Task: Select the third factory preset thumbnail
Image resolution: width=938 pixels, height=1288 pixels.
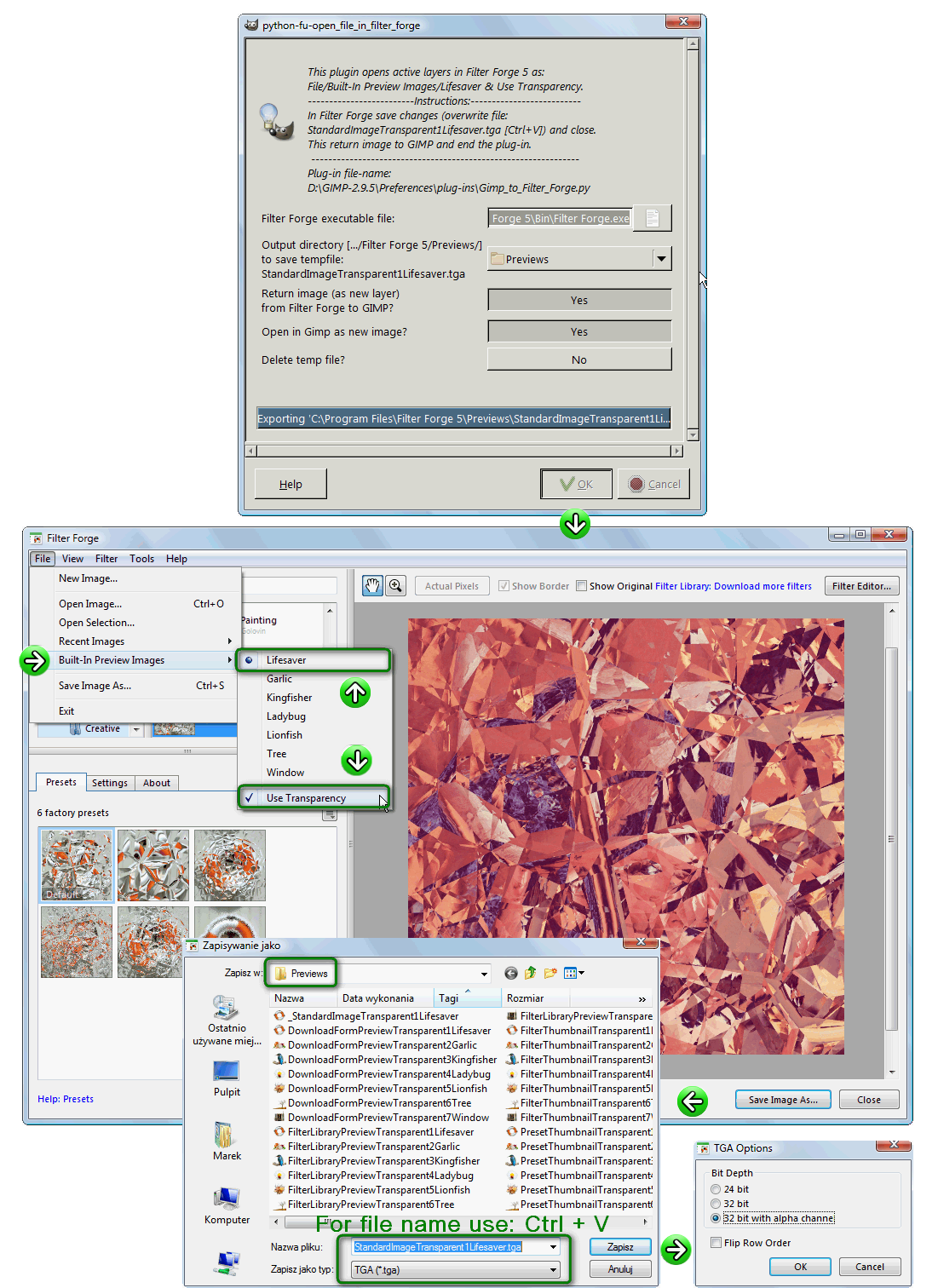Action: coord(230,865)
